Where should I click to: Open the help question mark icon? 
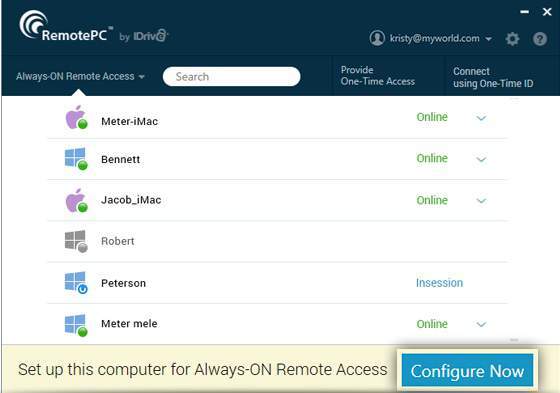(540, 39)
